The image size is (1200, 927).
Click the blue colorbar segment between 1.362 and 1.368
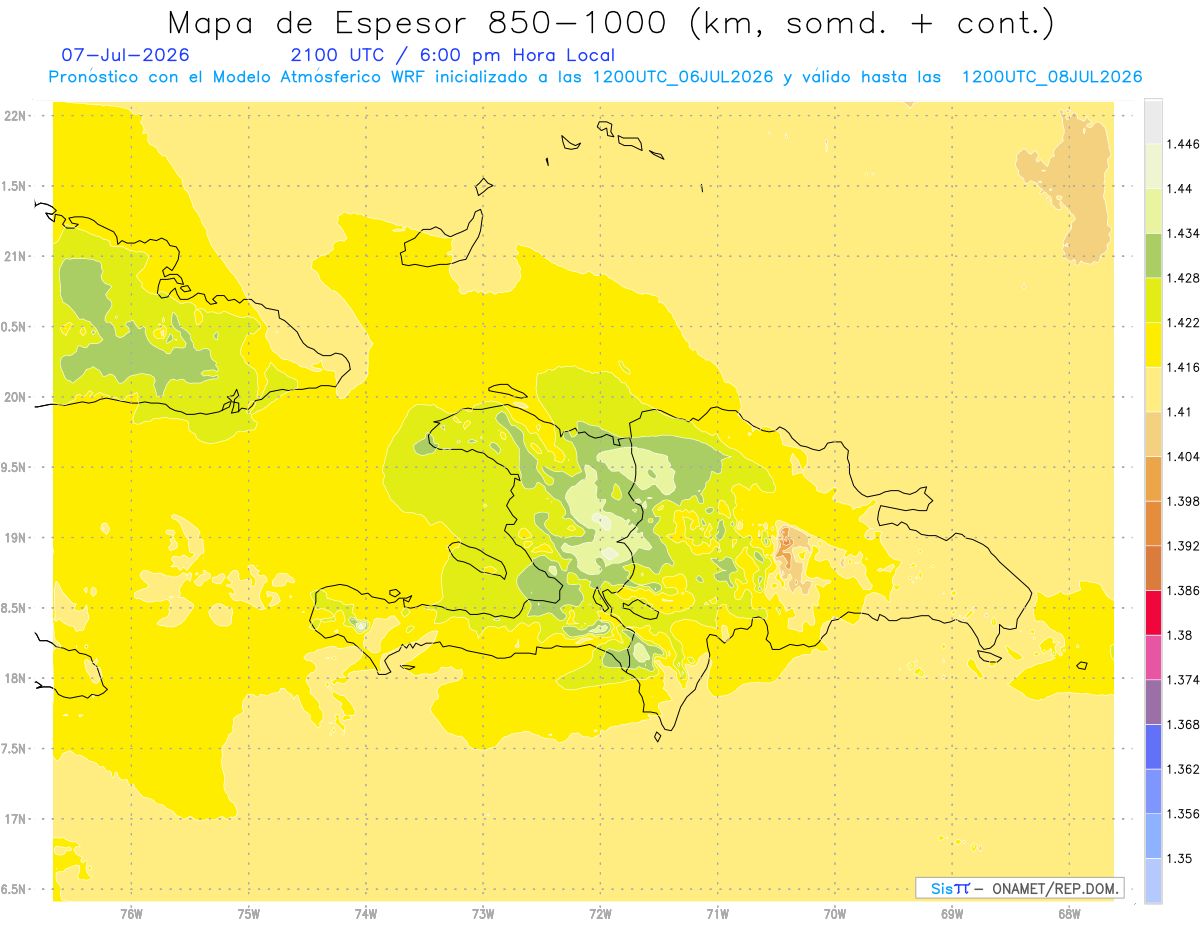pyautogui.click(x=1153, y=746)
